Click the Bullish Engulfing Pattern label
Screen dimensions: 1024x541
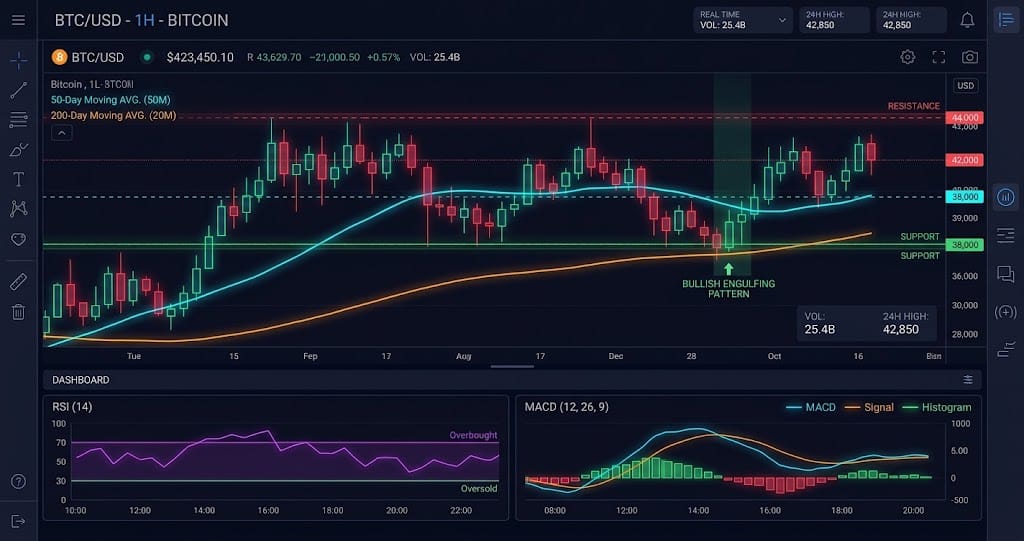point(729,289)
